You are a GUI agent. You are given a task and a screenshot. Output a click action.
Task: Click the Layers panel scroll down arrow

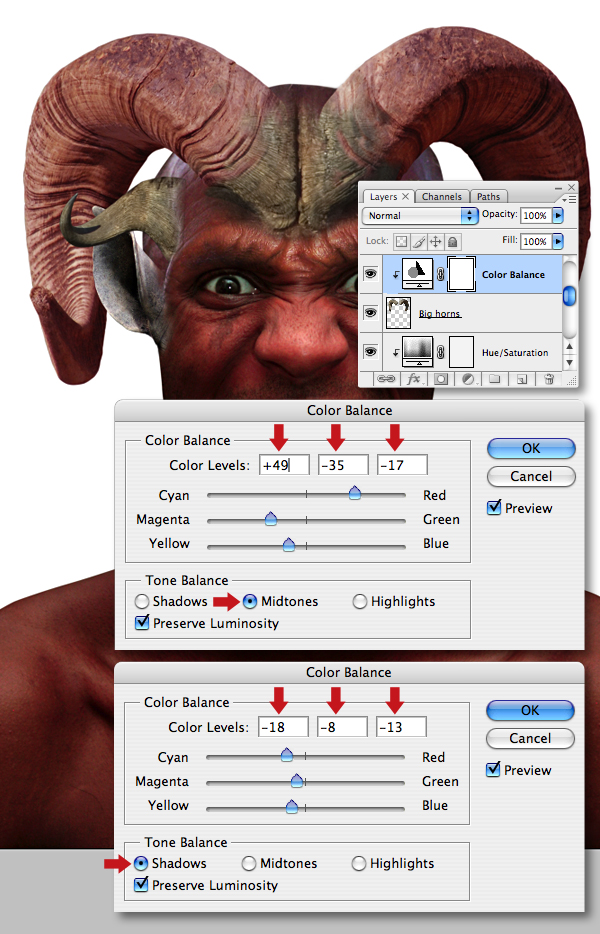click(x=570, y=362)
